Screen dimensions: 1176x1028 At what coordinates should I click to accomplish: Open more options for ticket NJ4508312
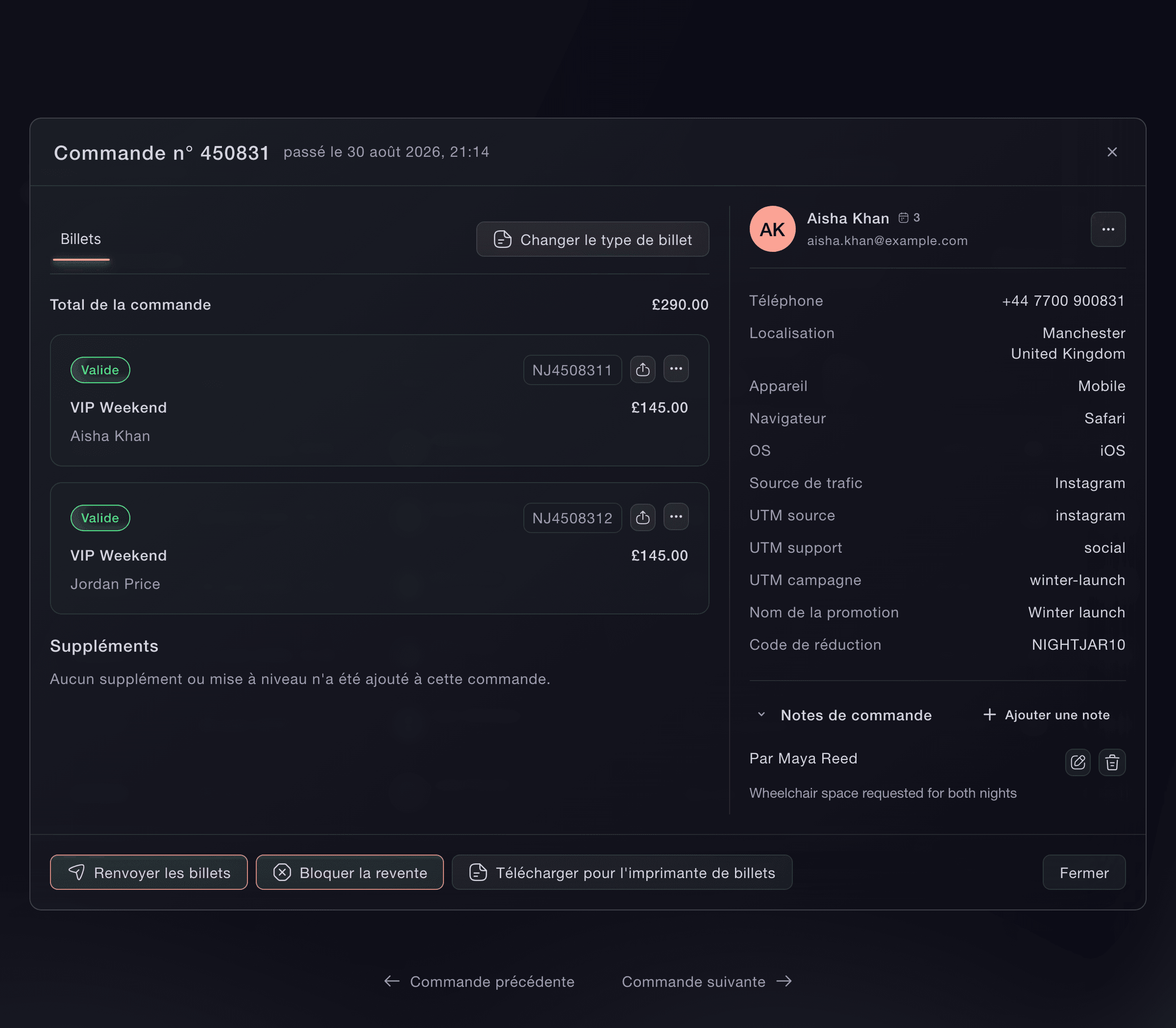676,517
